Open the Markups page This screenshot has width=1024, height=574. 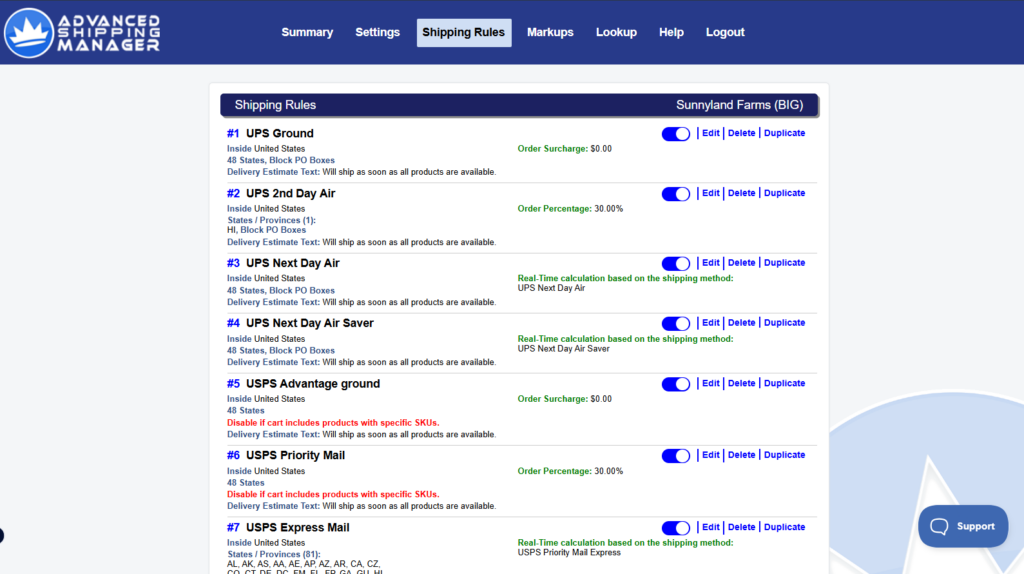[x=550, y=33]
